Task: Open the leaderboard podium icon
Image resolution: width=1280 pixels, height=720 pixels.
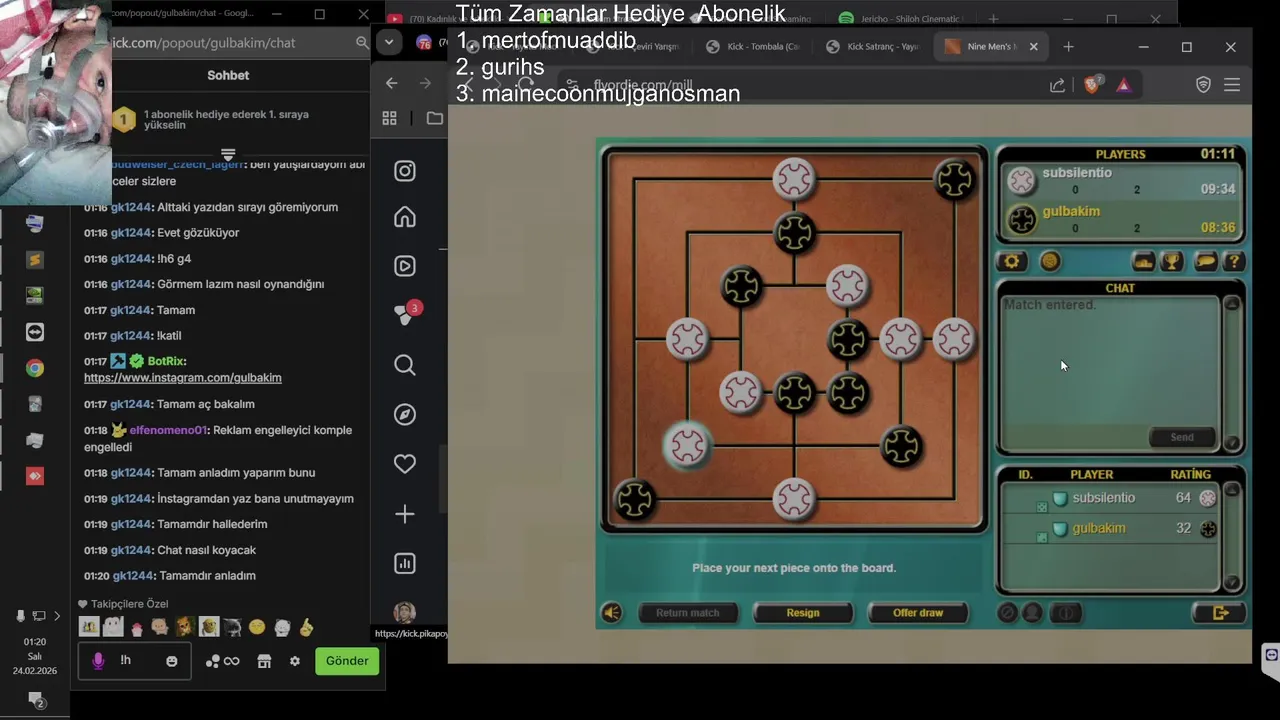Action: [x=1143, y=262]
